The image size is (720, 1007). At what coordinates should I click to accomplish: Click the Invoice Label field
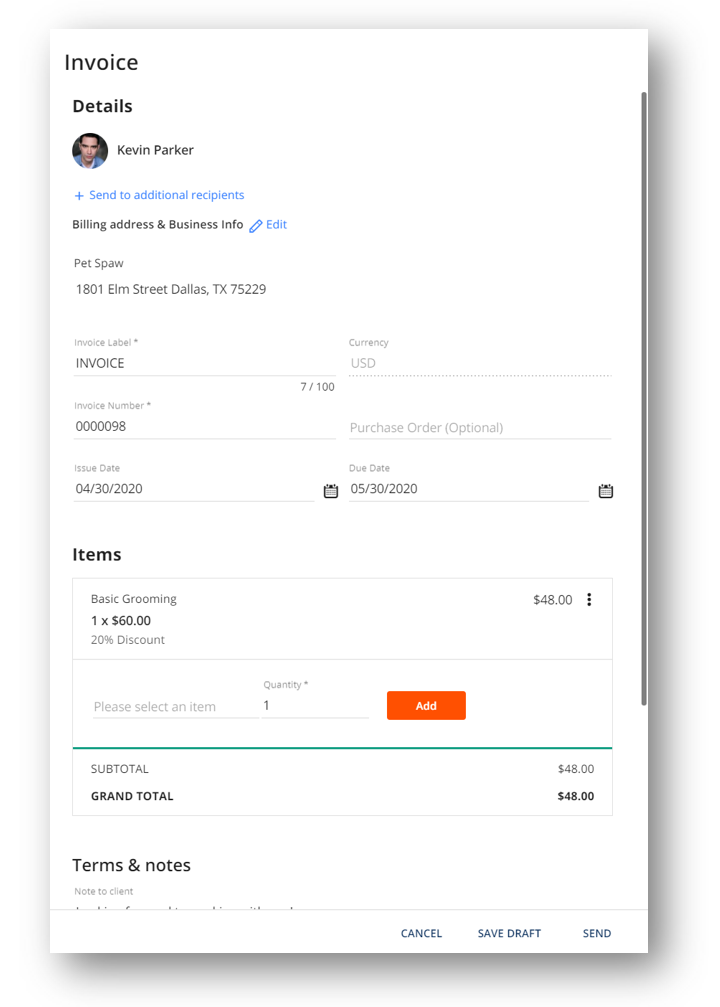click(x=204, y=363)
